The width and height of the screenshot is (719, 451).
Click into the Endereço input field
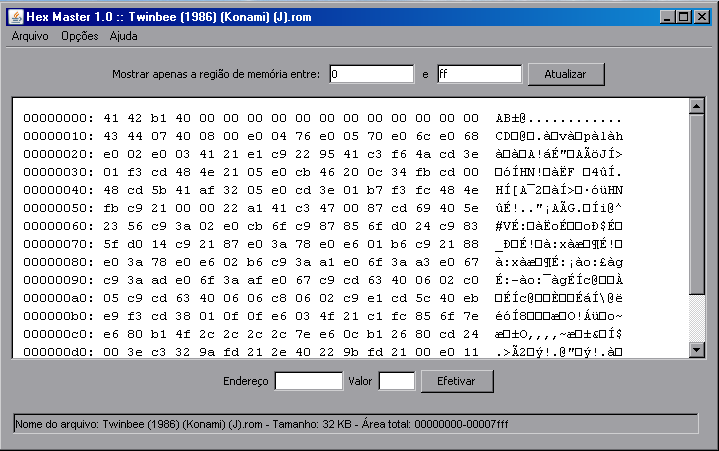pos(309,381)
